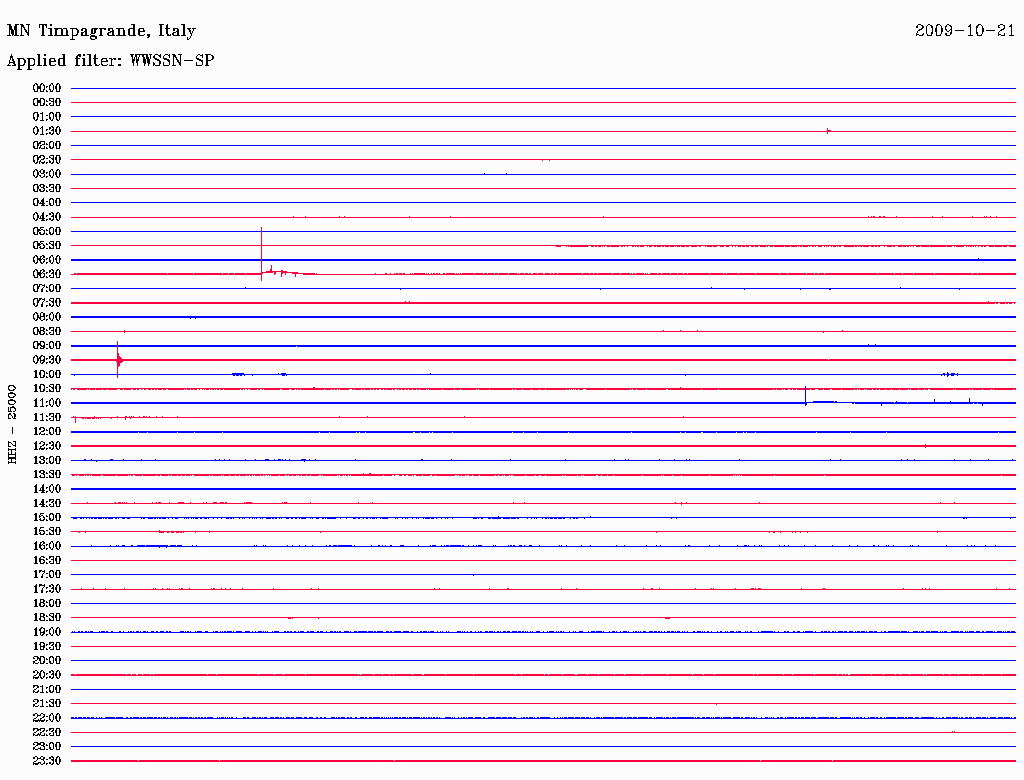Screen dimensions: 1024x780
Task: Click the red seismic event on 09:30 trace
Action: (x=118, y=359)
